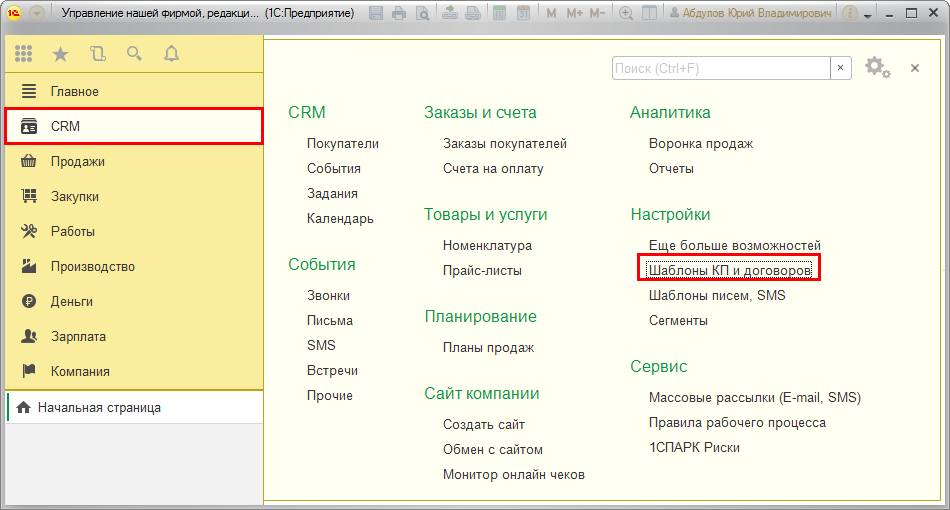
Task: Click the calendar icon in title bar
Action: pyautogui.click(x=523, y=13)
